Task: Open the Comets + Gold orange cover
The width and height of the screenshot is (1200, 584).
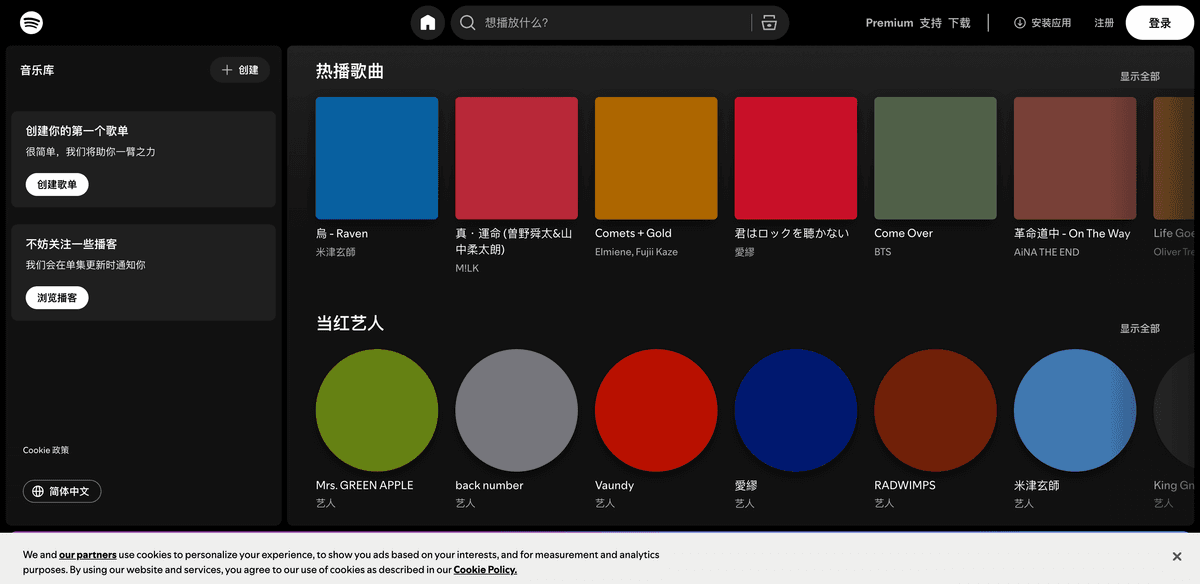Action: 656,158
